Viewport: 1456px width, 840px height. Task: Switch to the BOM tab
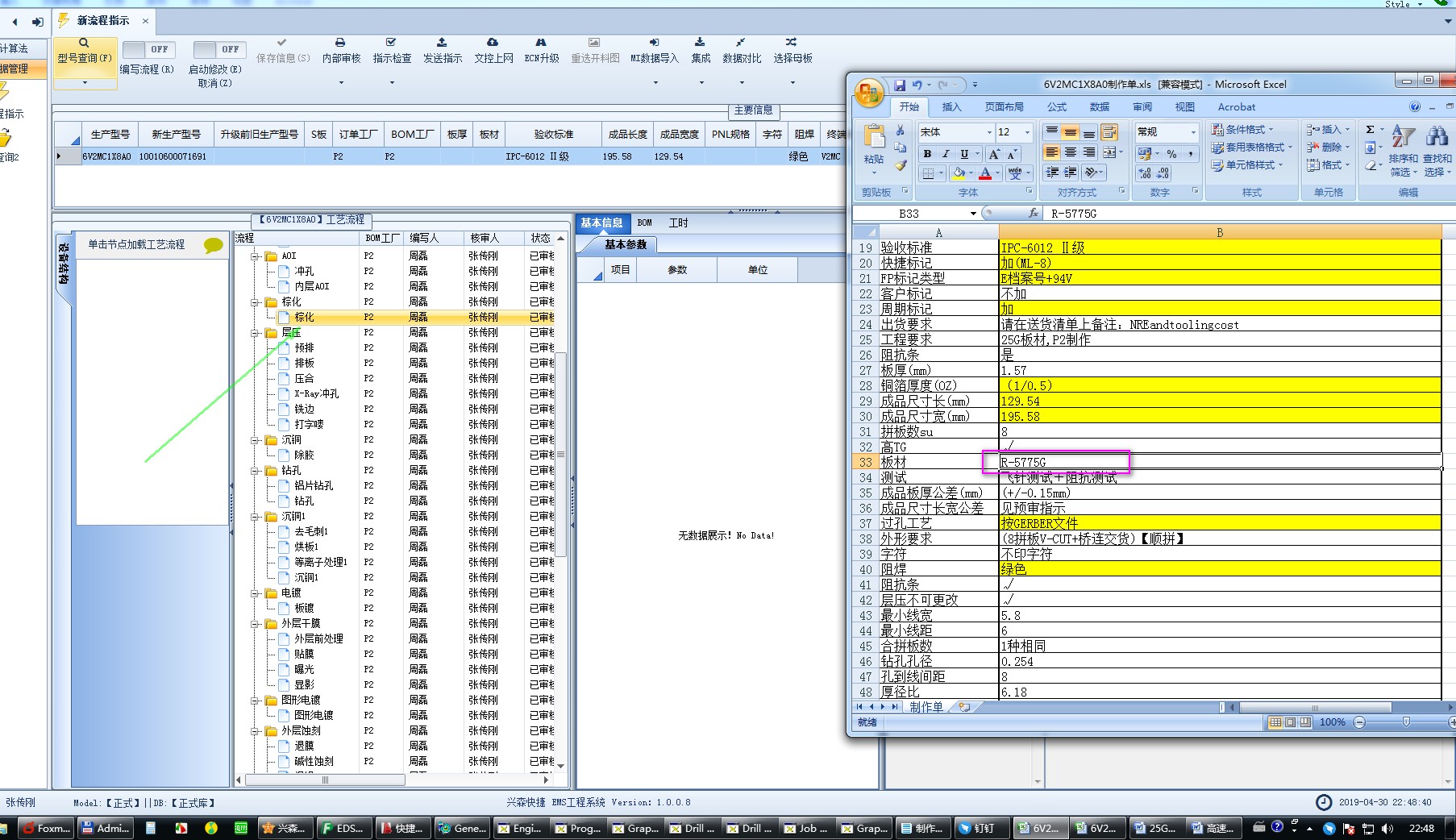tap(645, 223)
